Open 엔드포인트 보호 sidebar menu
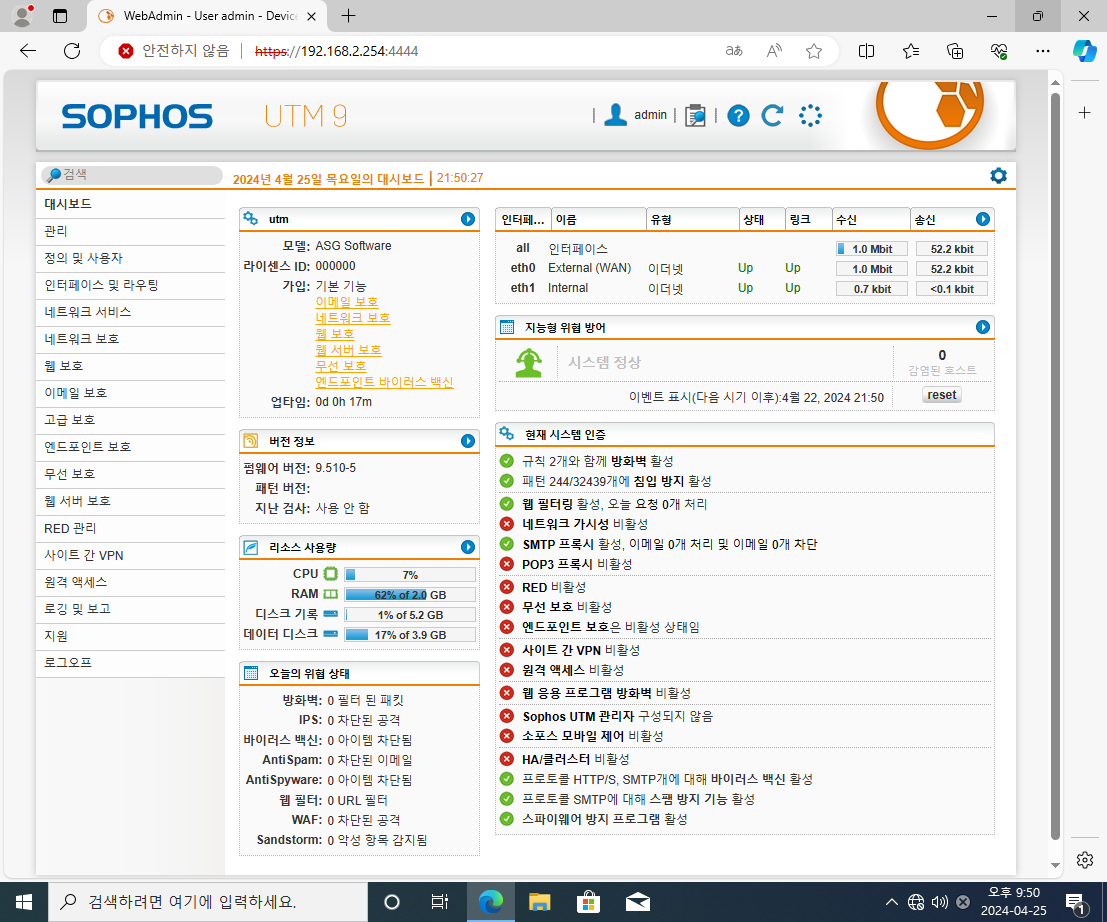The width and height of the screenshot is (1107, 922). [x=131, y=447]
